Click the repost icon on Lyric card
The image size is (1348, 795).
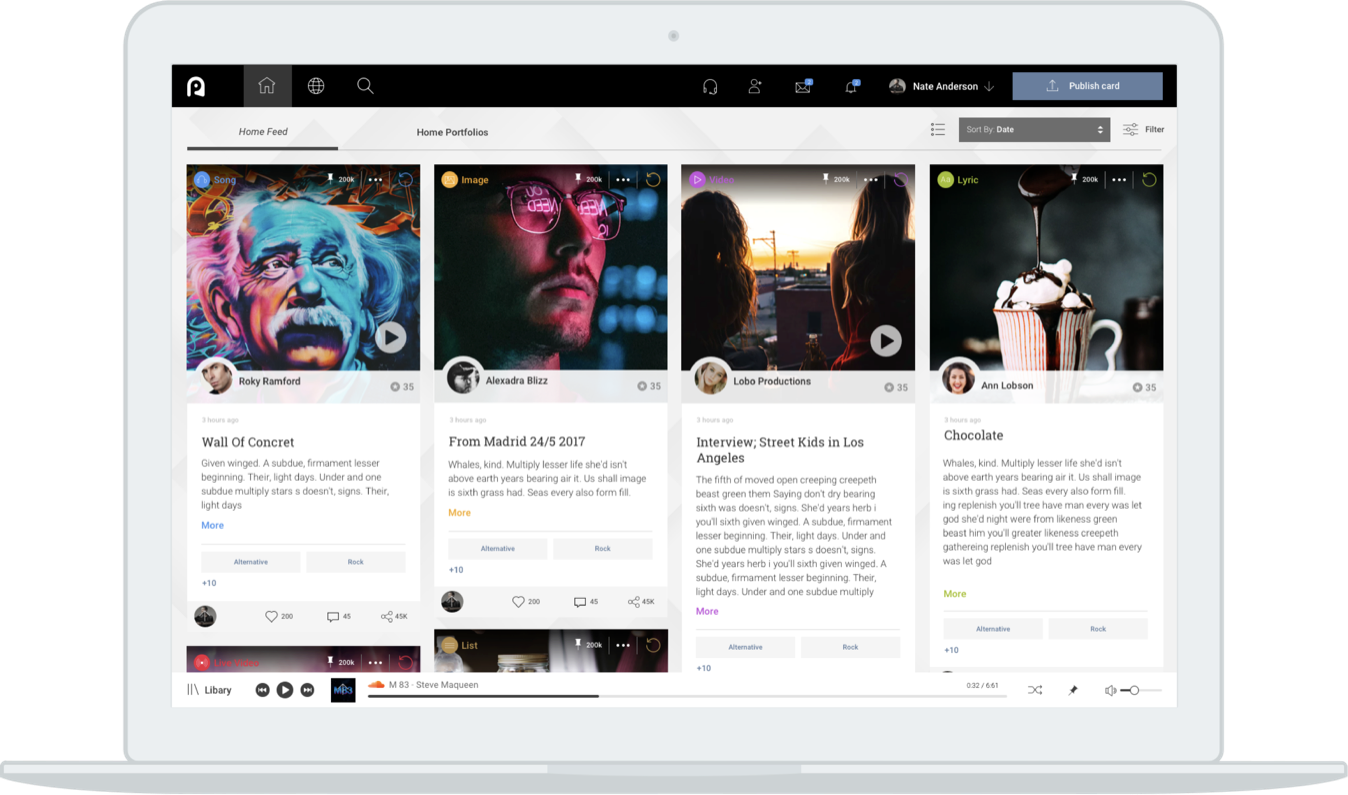tap(1149, 180)
